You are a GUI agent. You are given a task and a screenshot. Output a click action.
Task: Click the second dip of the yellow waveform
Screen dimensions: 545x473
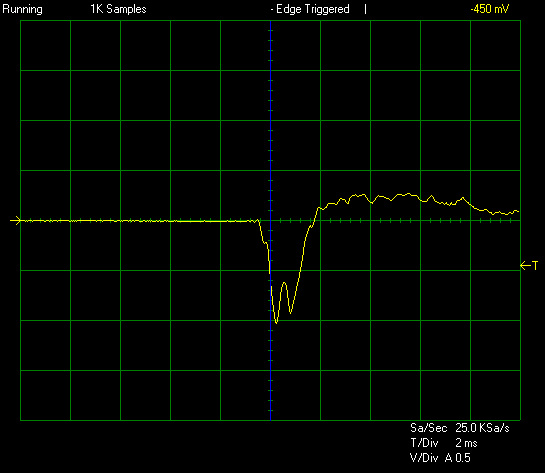[x=290, y=312]
